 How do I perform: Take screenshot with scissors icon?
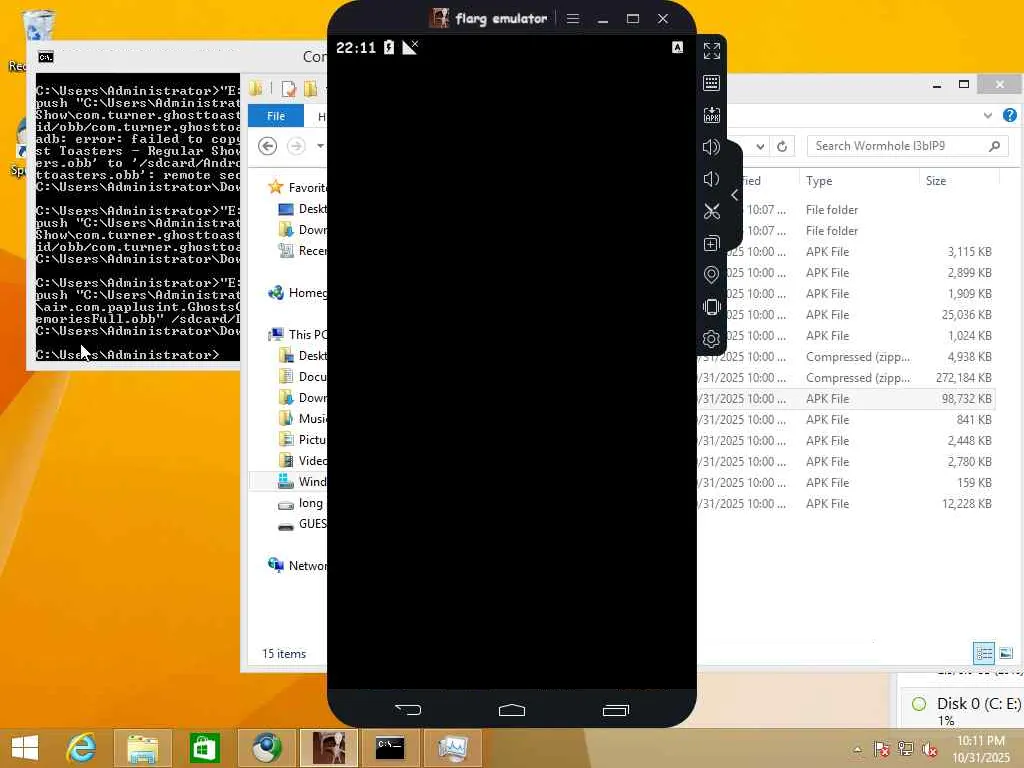pyautogui.click(x=711, y=211)
